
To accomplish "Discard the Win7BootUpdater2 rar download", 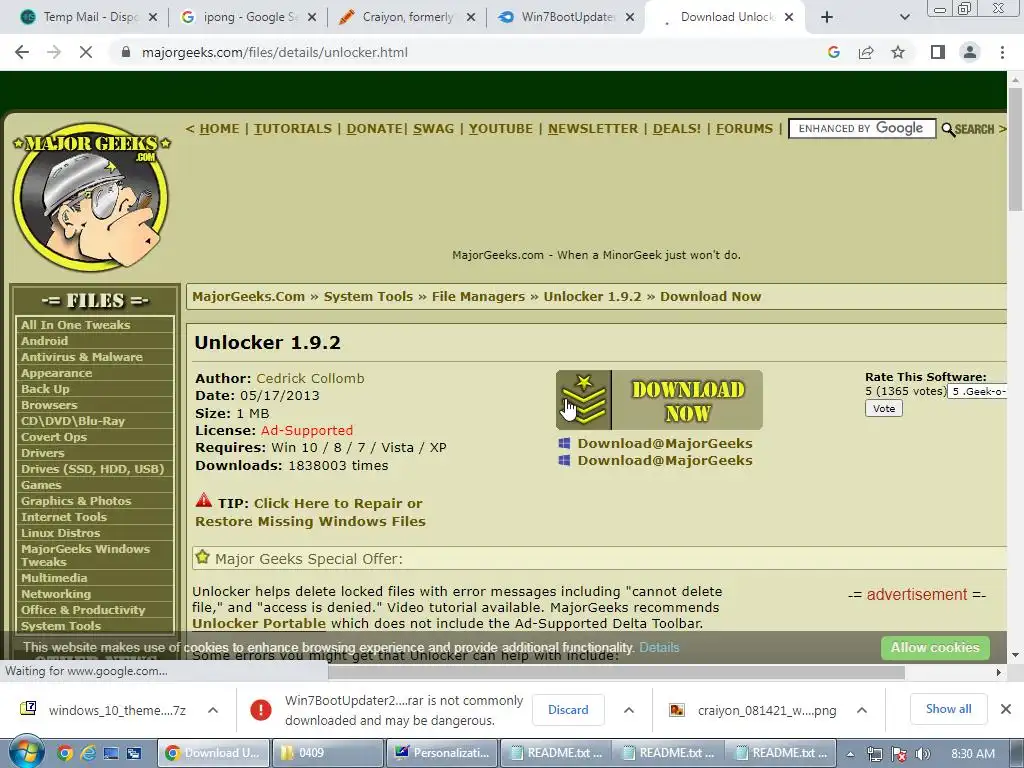I will point(568,710).
